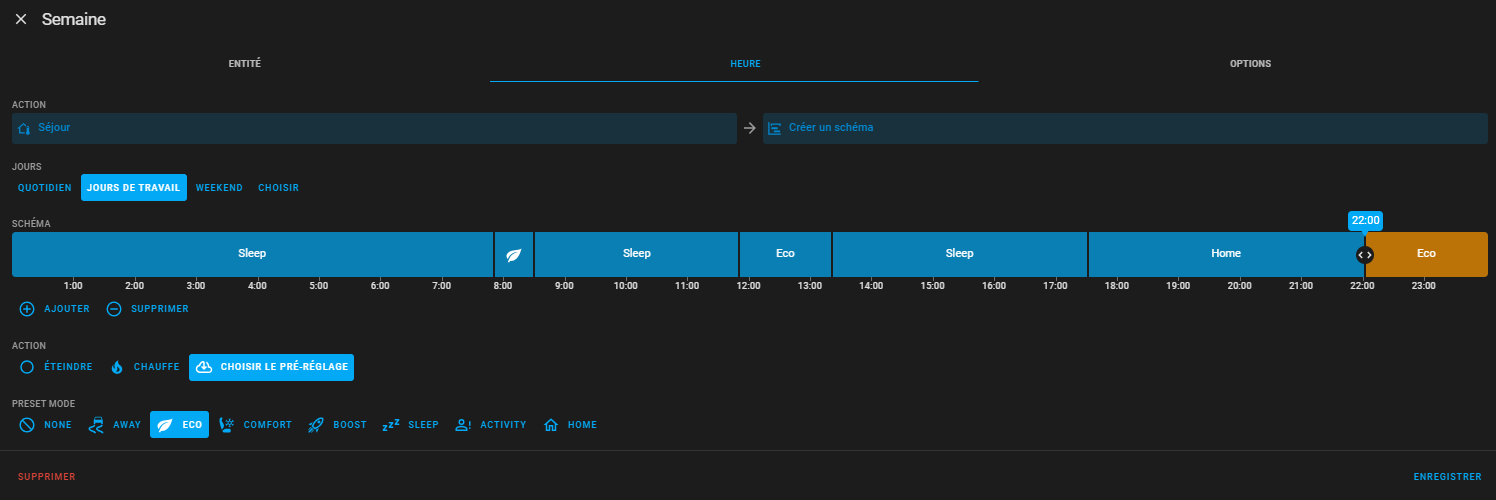Select the Sleep preset mode
This screenshot has height=500, width=1496.
tap(411, 425)
